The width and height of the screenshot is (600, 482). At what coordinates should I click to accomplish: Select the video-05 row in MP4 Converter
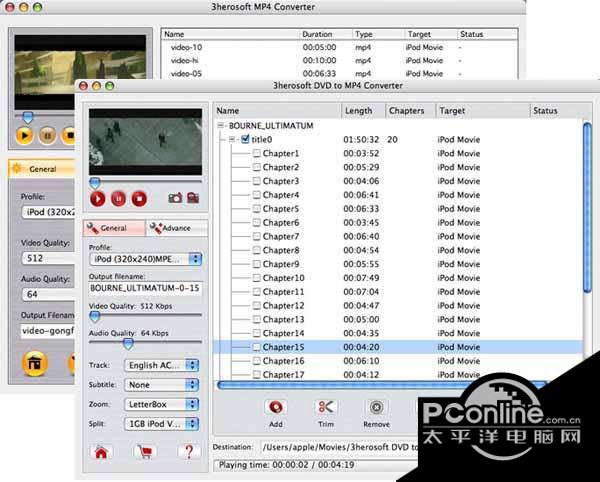(x=339, y=73)
